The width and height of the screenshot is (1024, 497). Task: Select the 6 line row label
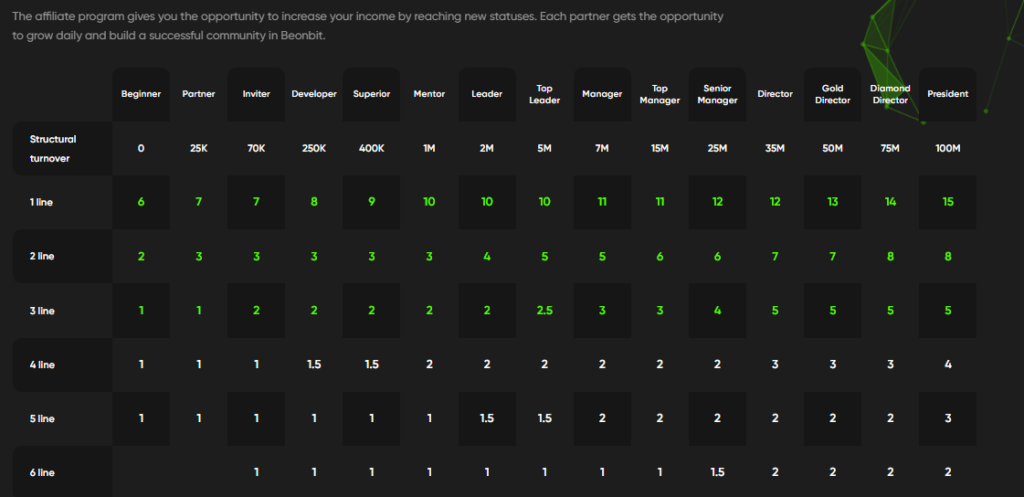click(43, 471)
